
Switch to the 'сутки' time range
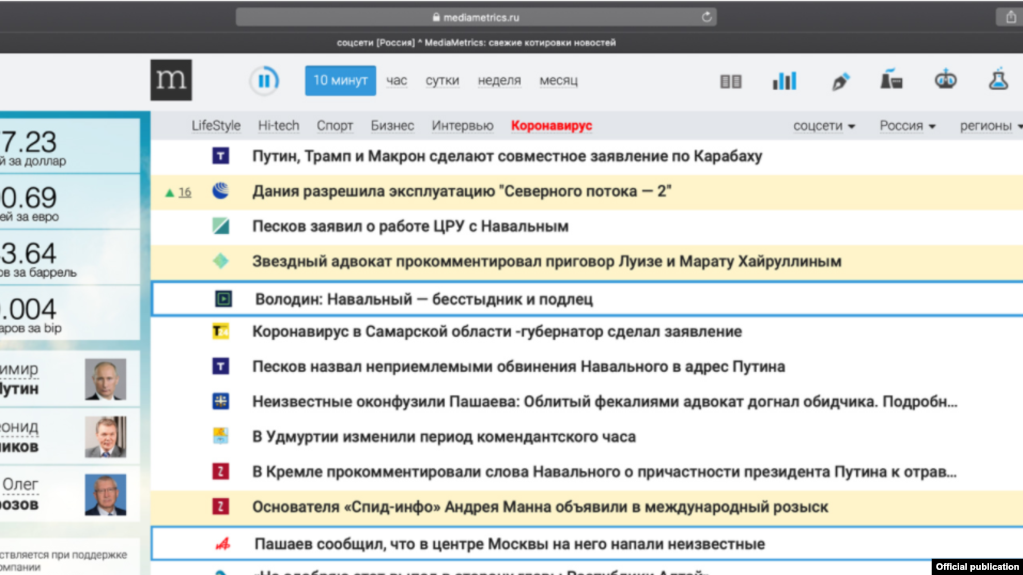point(442,80)
